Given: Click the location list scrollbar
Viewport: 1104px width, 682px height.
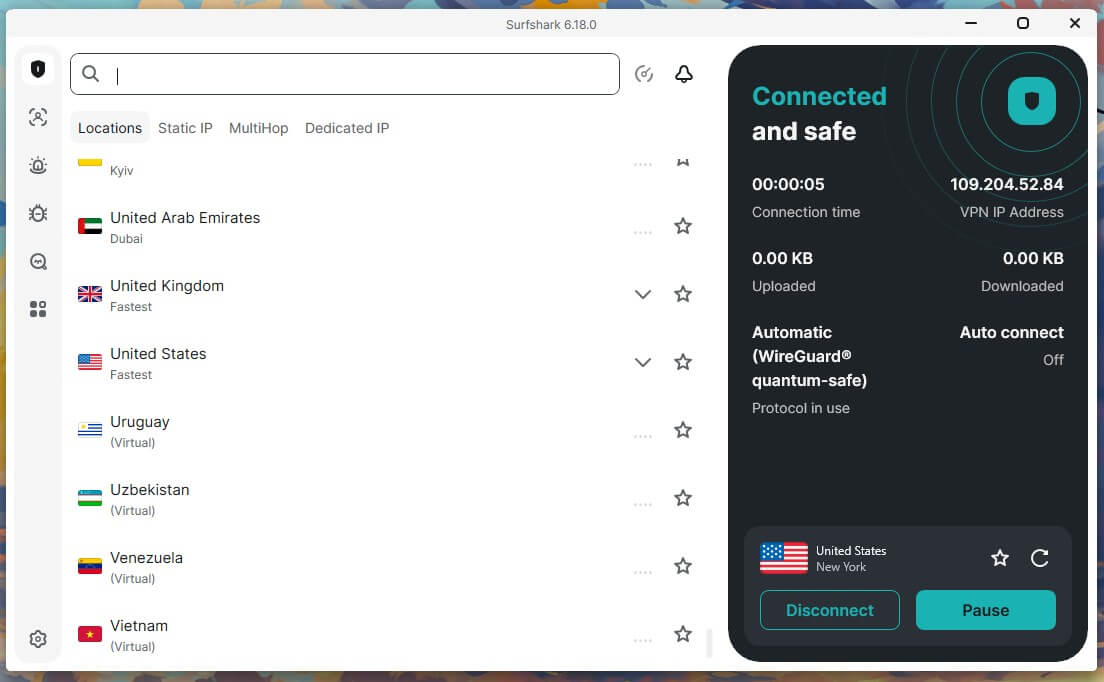Looking at the screenshot, I should coord(709,643).
